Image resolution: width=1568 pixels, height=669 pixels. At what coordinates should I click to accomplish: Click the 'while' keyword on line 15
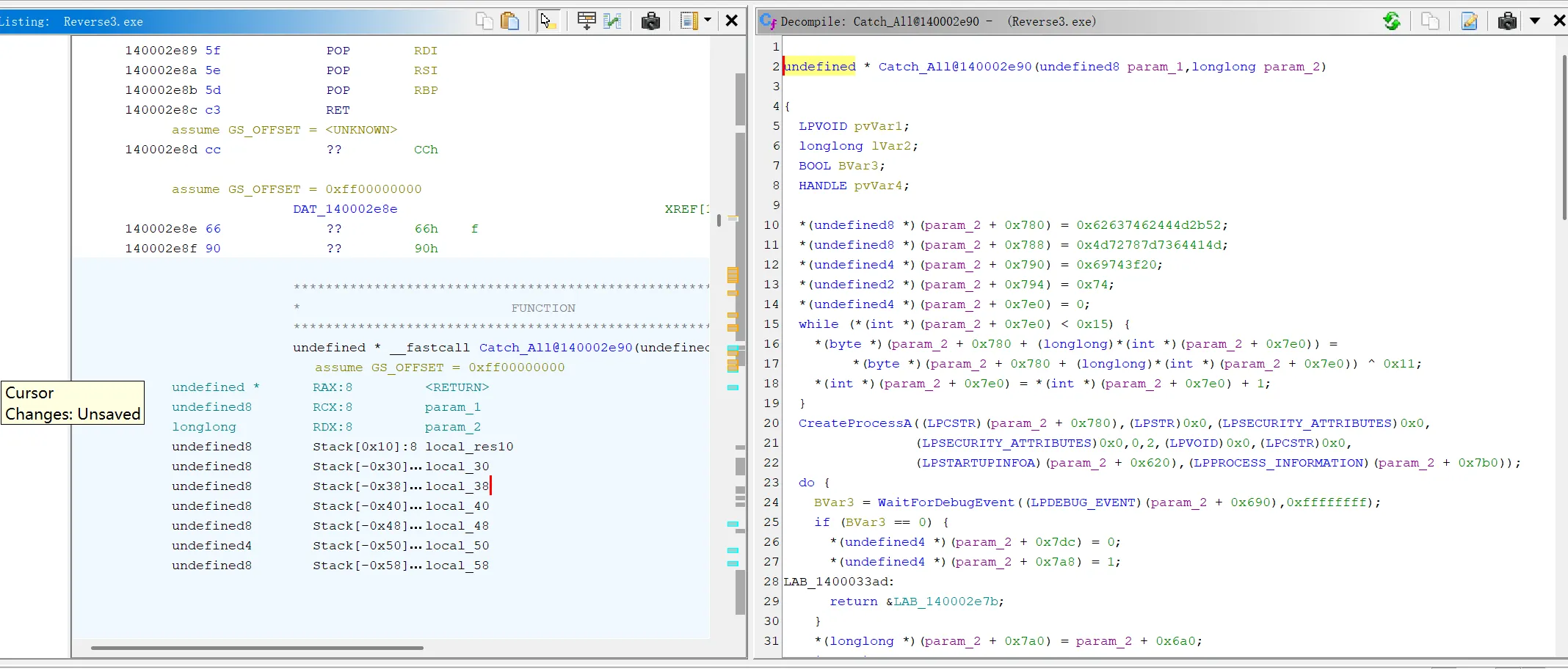819,324
